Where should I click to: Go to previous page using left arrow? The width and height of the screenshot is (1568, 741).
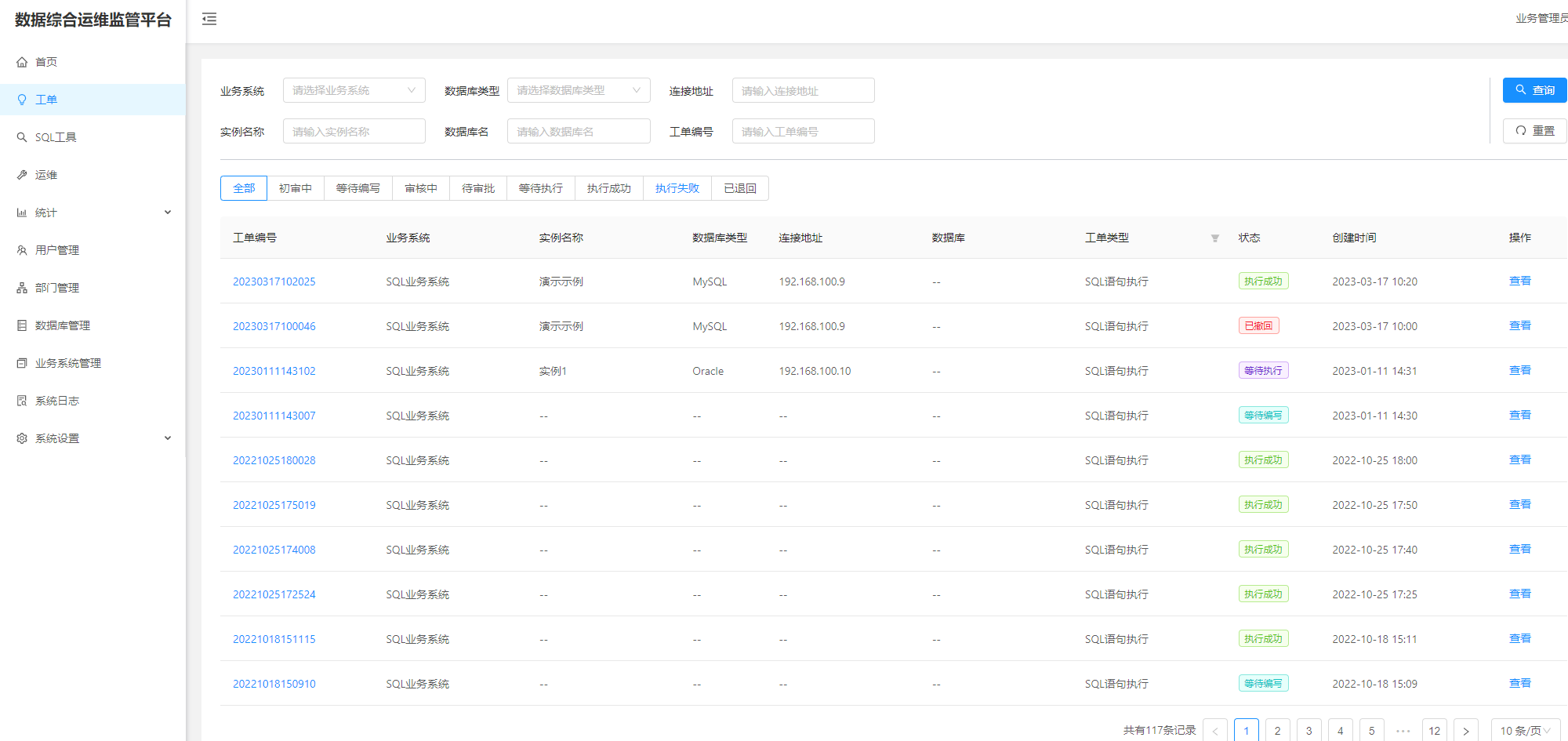tap(1215, 731)
